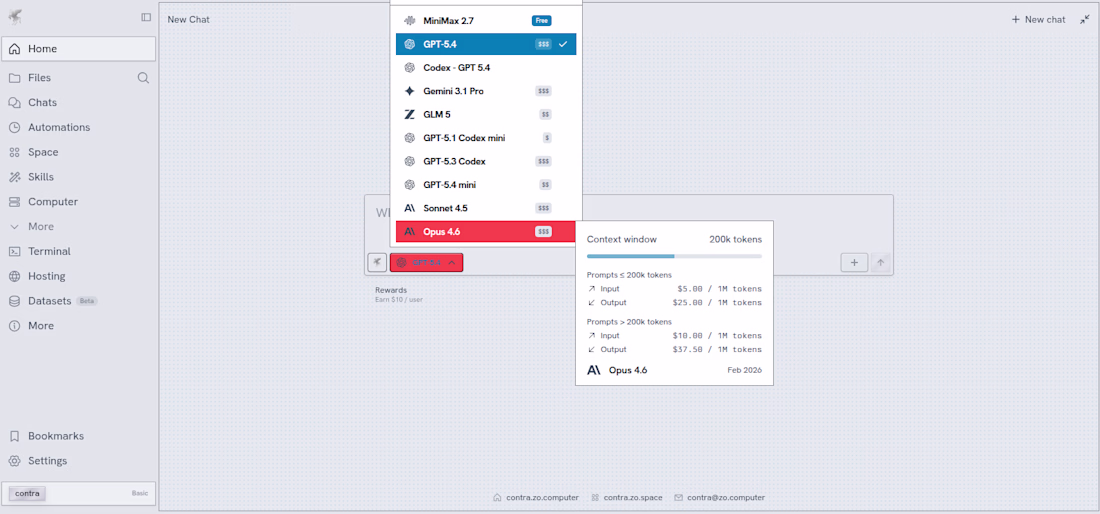Viewport: 1100px width, 514px height.
Task: Click the $5.00 / 1M tokens input price
Action: [x=719, y=289]
